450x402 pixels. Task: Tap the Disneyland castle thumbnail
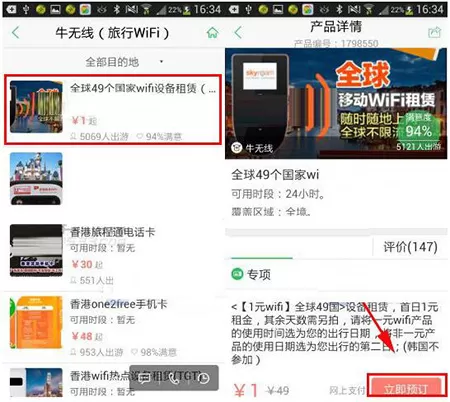tap(36, 178)
